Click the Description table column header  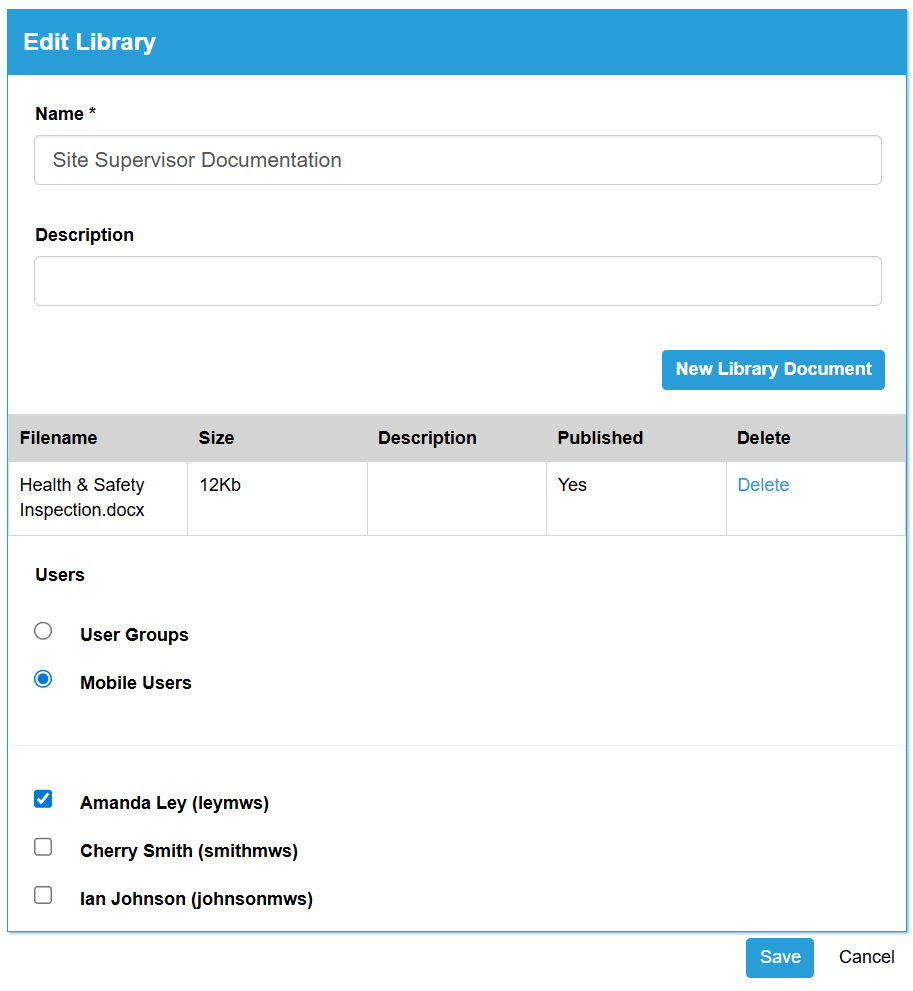coord(427,438)
